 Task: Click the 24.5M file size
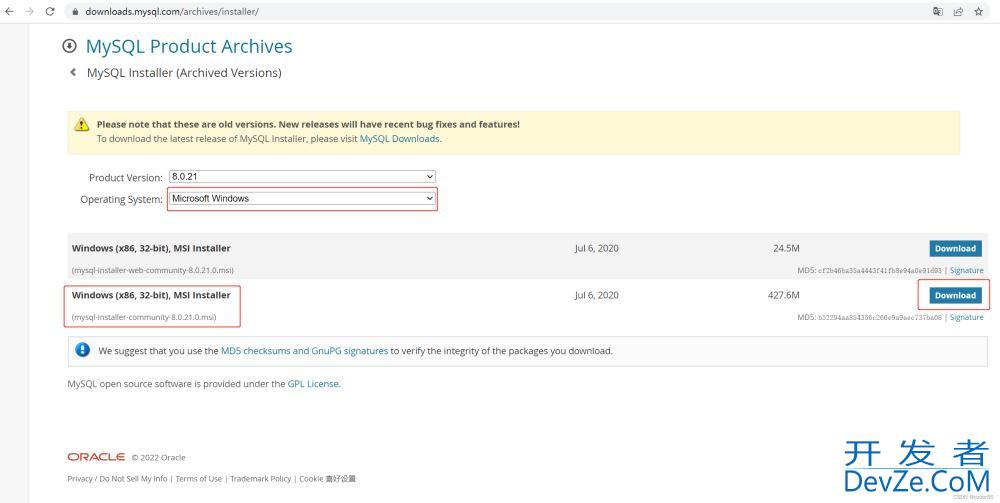click(786, 249)
